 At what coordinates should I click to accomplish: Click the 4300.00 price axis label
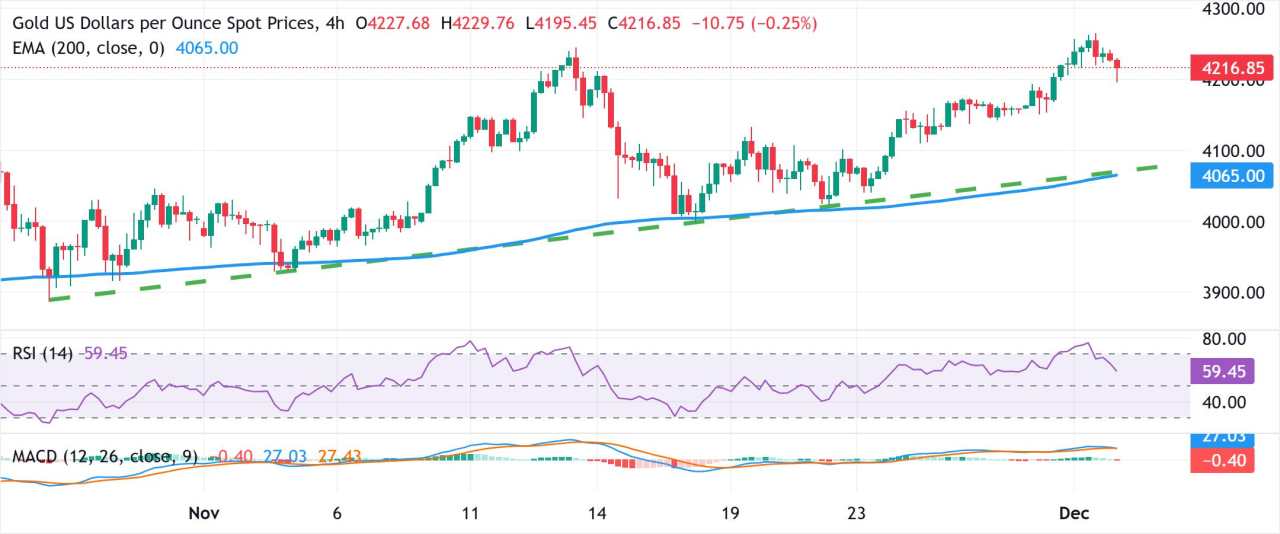click(x=1230, y=9)
